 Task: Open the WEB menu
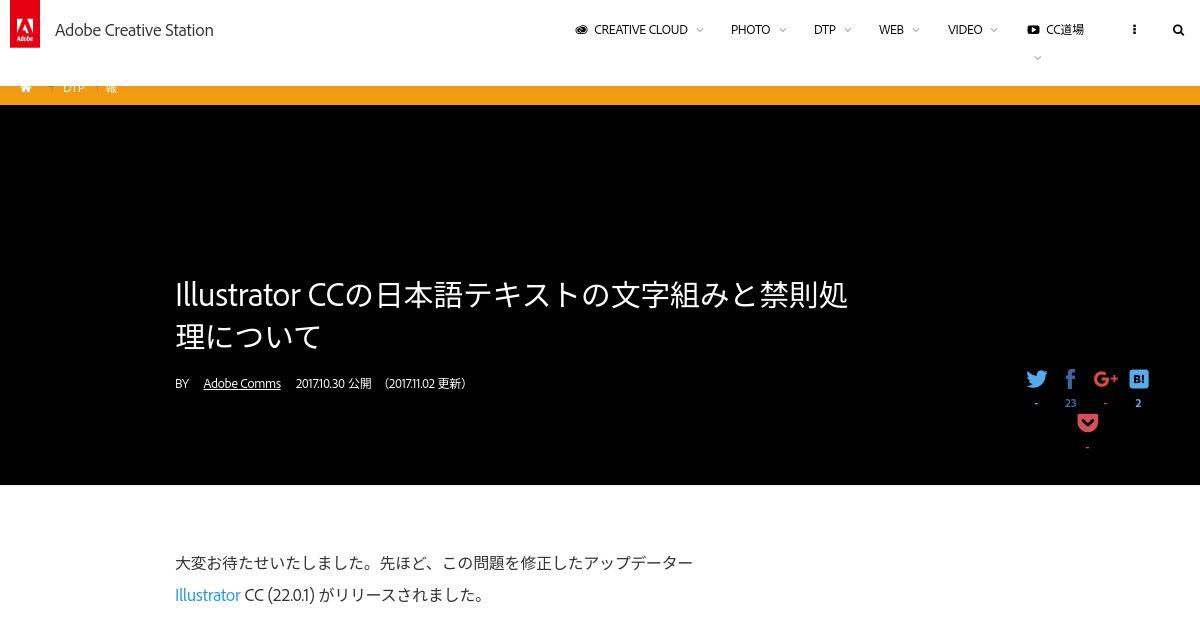click(891, 30)
